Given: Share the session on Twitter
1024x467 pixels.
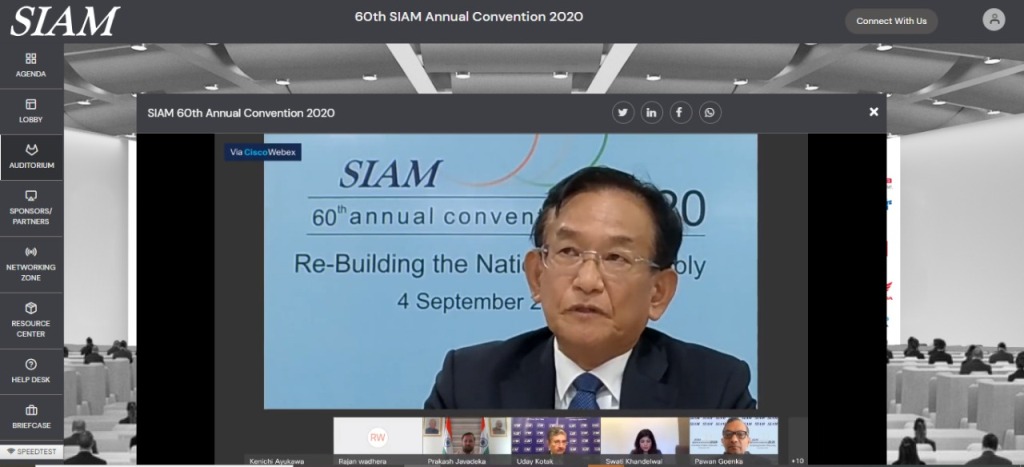Looking at the screenshot, I should pos(623,113).
